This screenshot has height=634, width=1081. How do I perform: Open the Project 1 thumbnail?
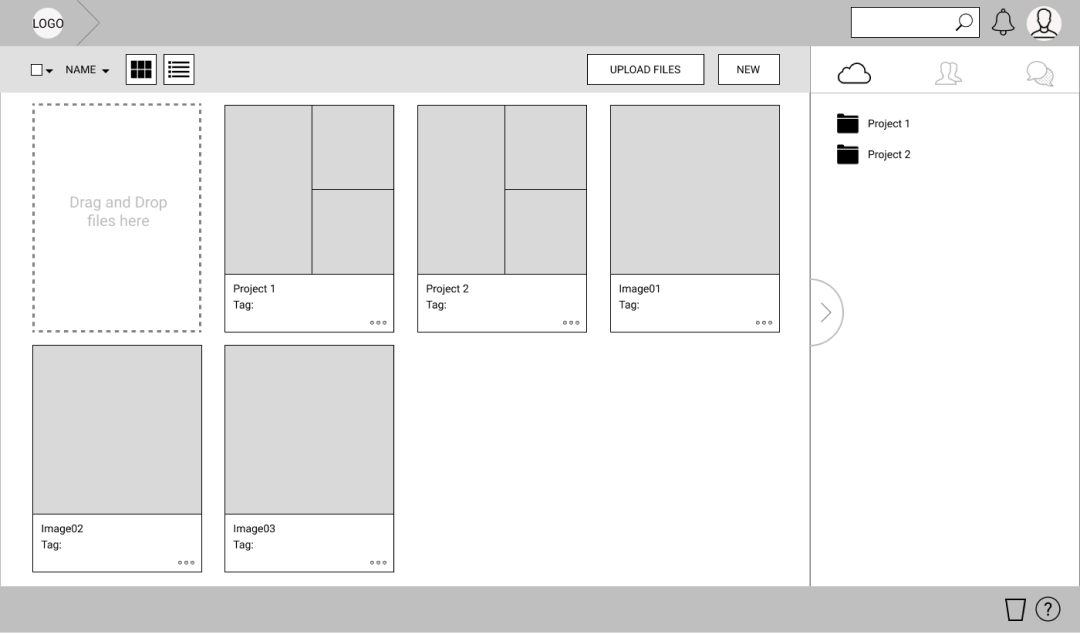tap(309, 190)
